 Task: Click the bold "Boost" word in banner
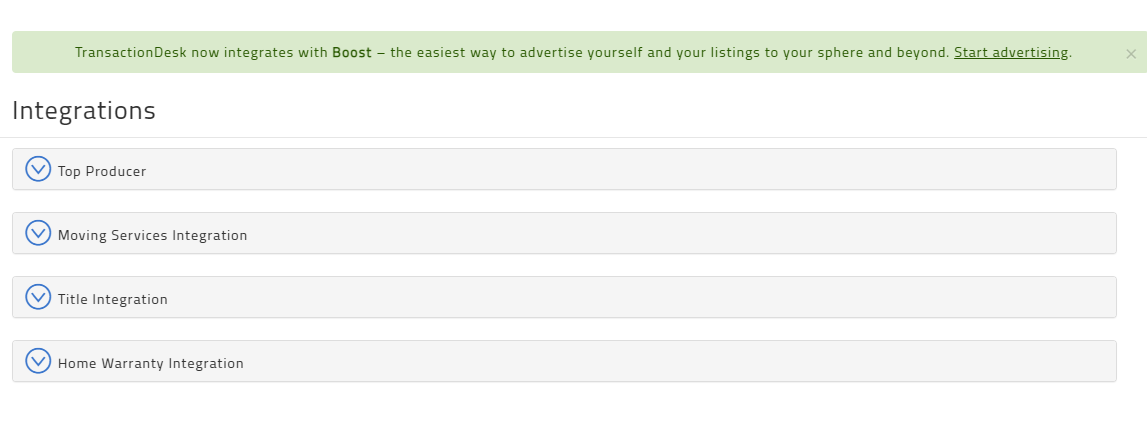coord(352,52)
